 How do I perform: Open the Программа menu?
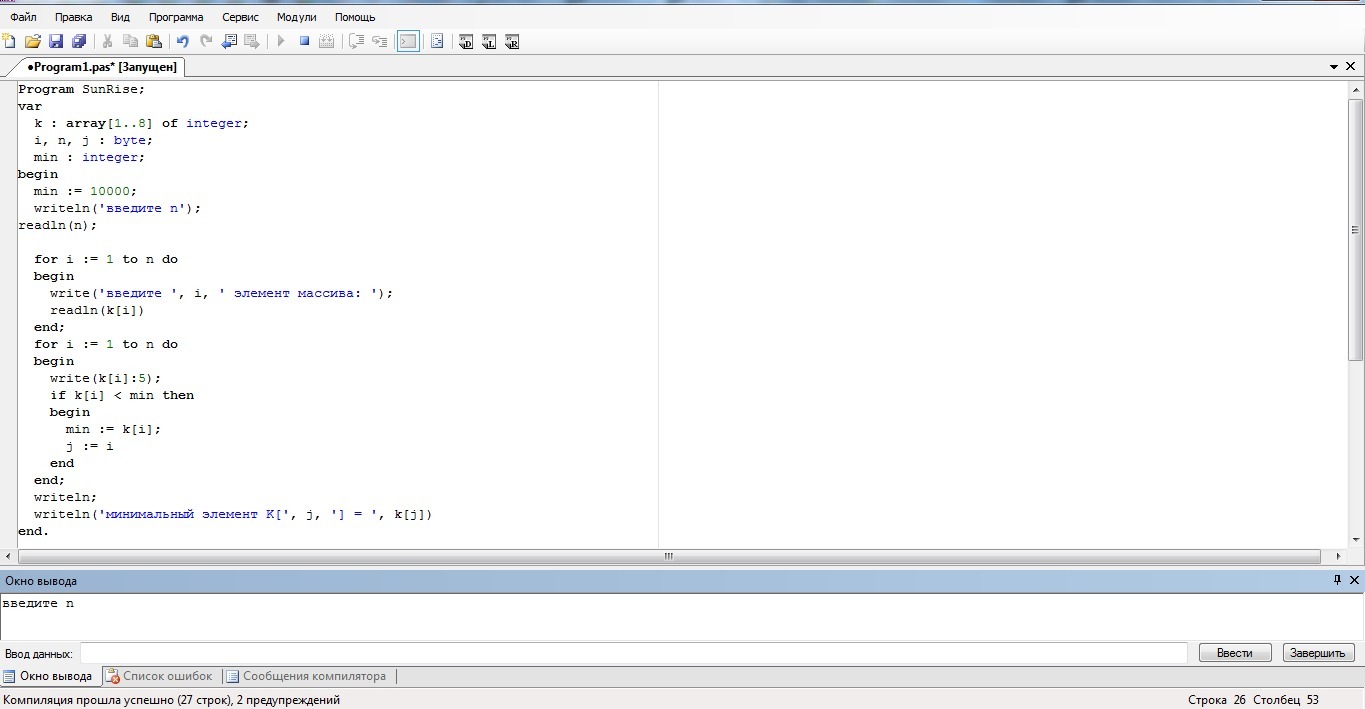(x=176, y=17)
